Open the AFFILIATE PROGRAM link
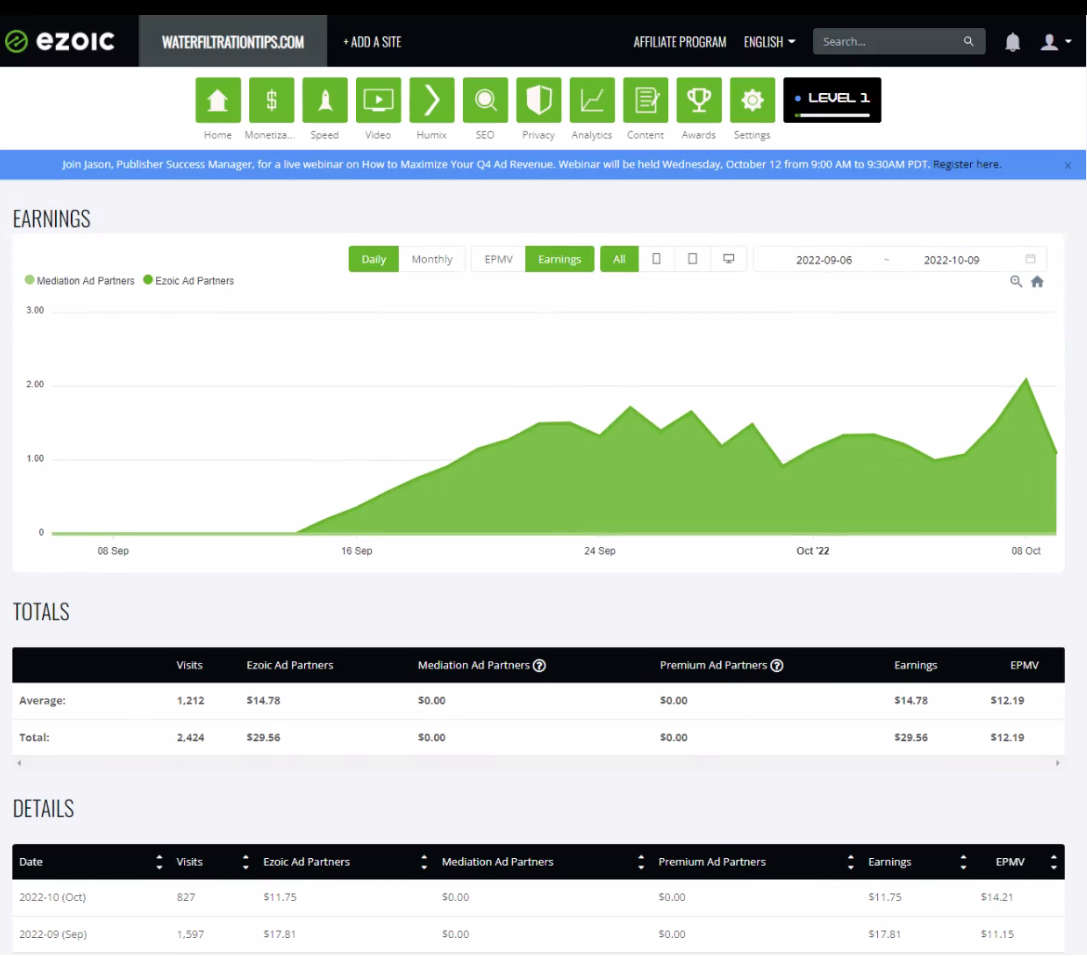 [x=679, y=42]
